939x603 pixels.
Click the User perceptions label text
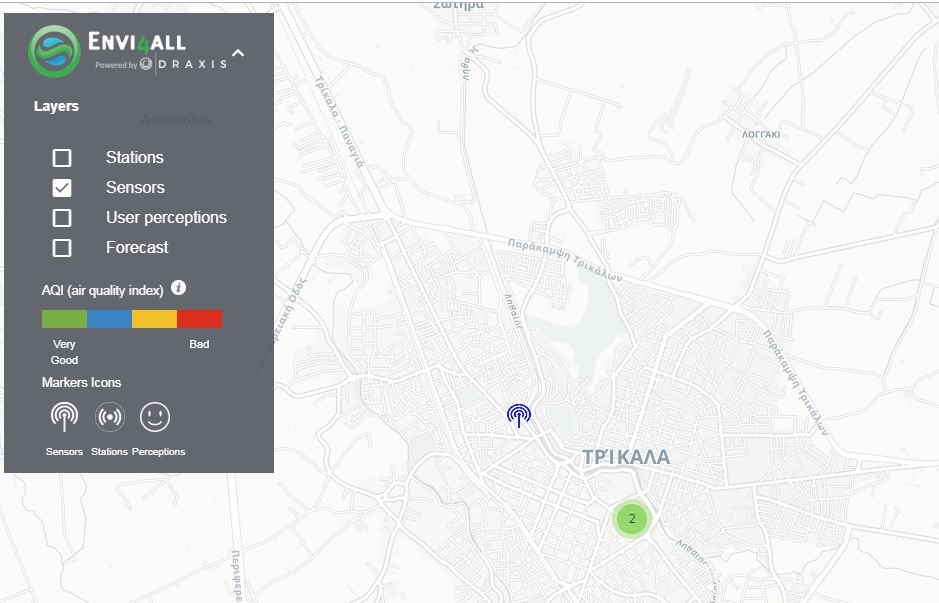(166, 218)
